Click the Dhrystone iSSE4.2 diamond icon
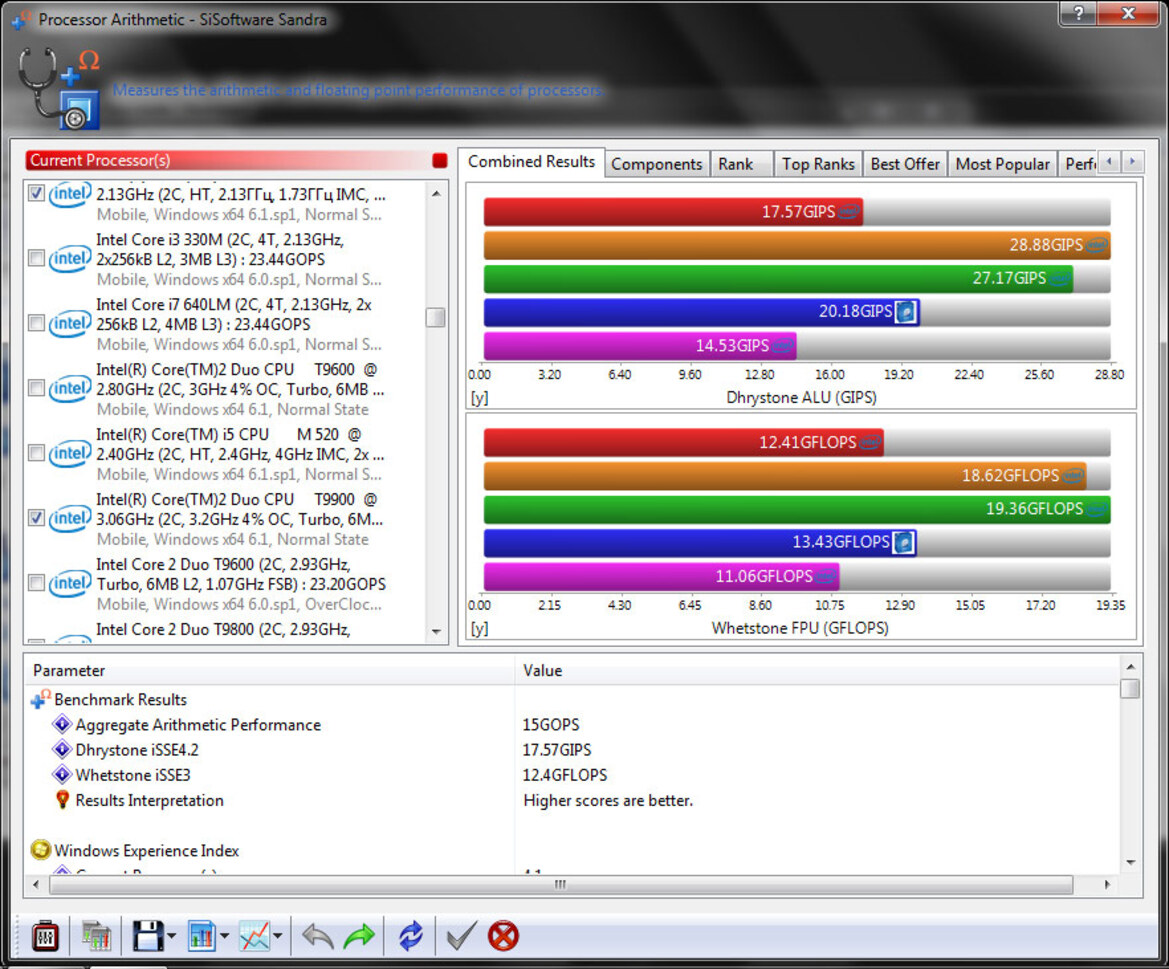The height and width of the screenshot is (969, 1169). (x=62, y=749)
